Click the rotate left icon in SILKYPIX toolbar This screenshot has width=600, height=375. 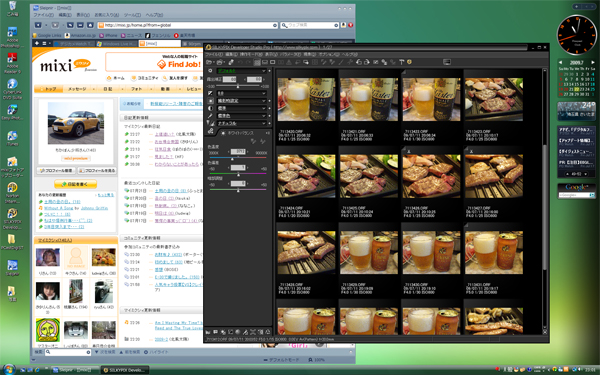coord(359,62)
